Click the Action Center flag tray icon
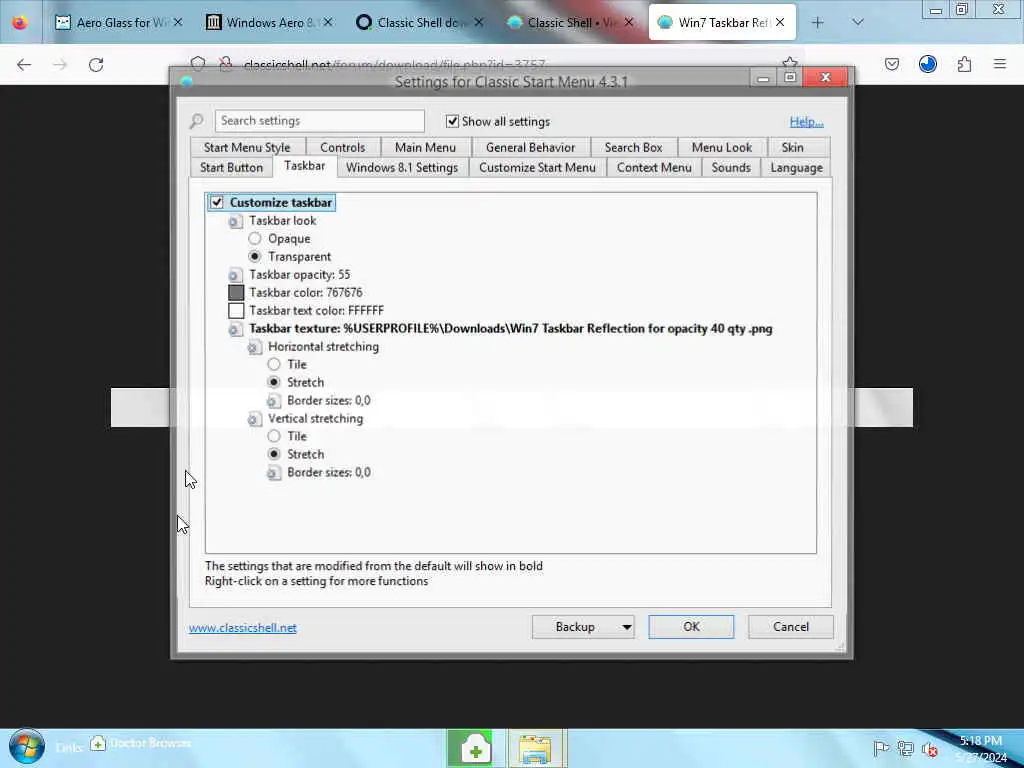The width and height of the screenshot is (1024, 768). [x=880, y=748]
